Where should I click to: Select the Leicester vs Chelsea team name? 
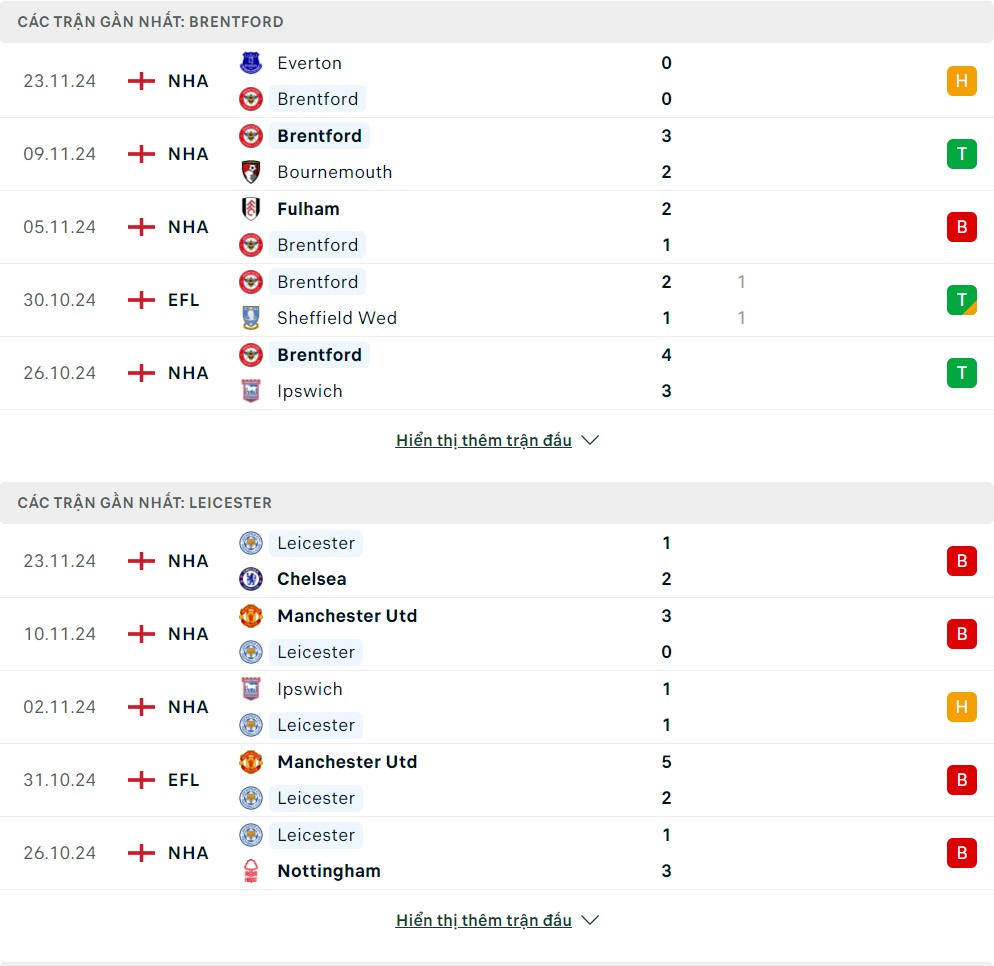click(x=312, y=579)
